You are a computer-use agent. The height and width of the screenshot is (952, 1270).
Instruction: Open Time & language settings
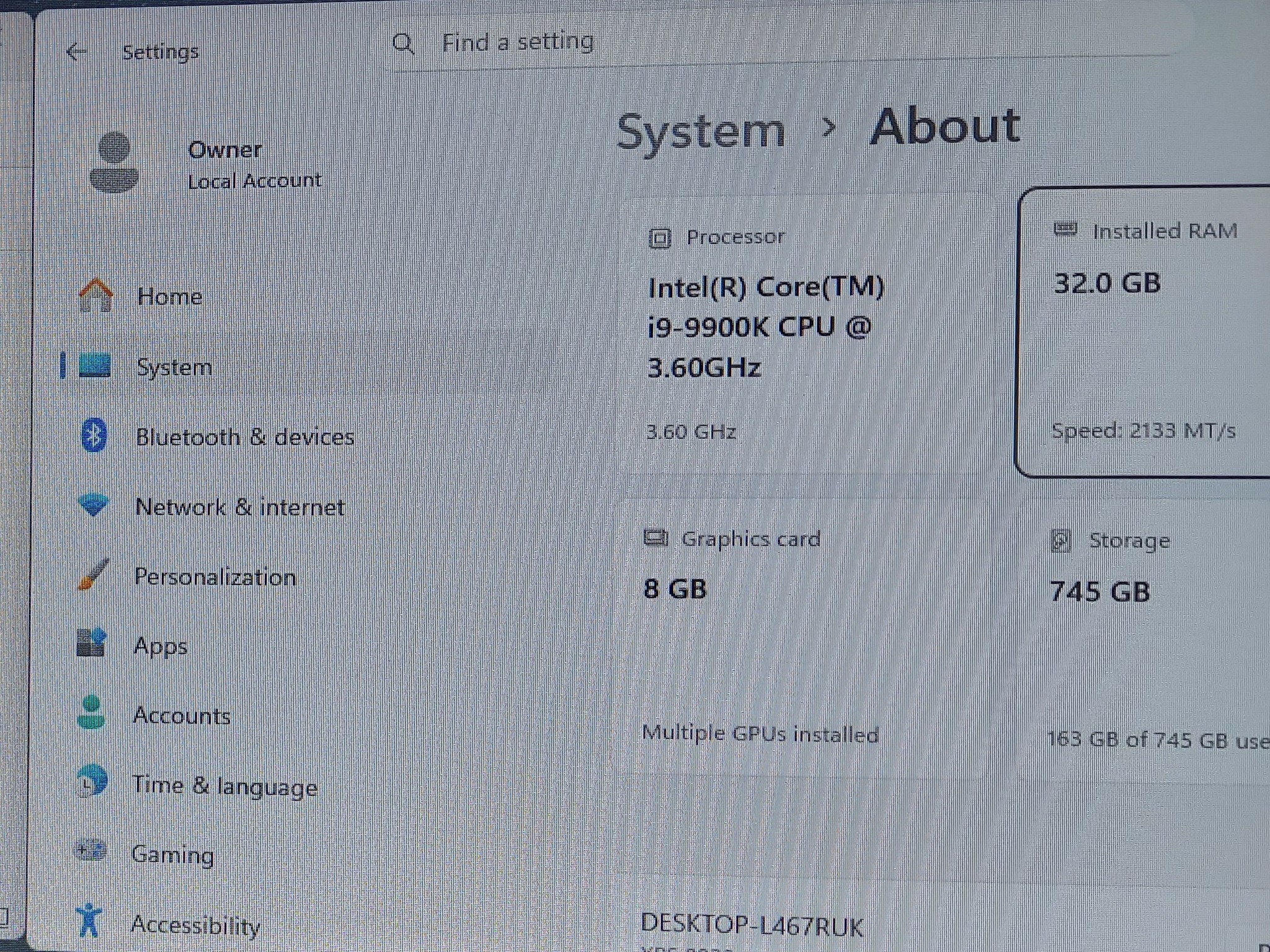224,786
